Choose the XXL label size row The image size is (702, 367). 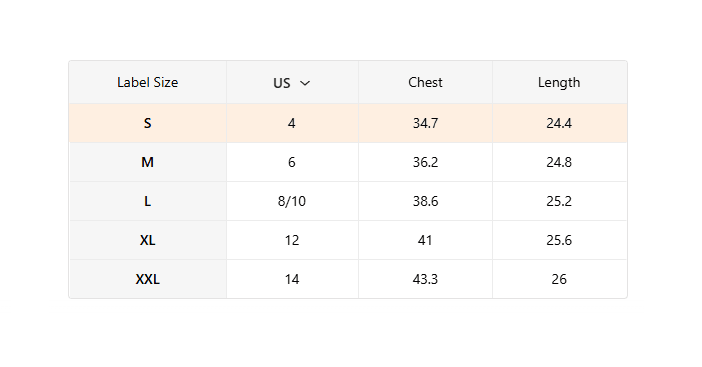click(148, 279)
